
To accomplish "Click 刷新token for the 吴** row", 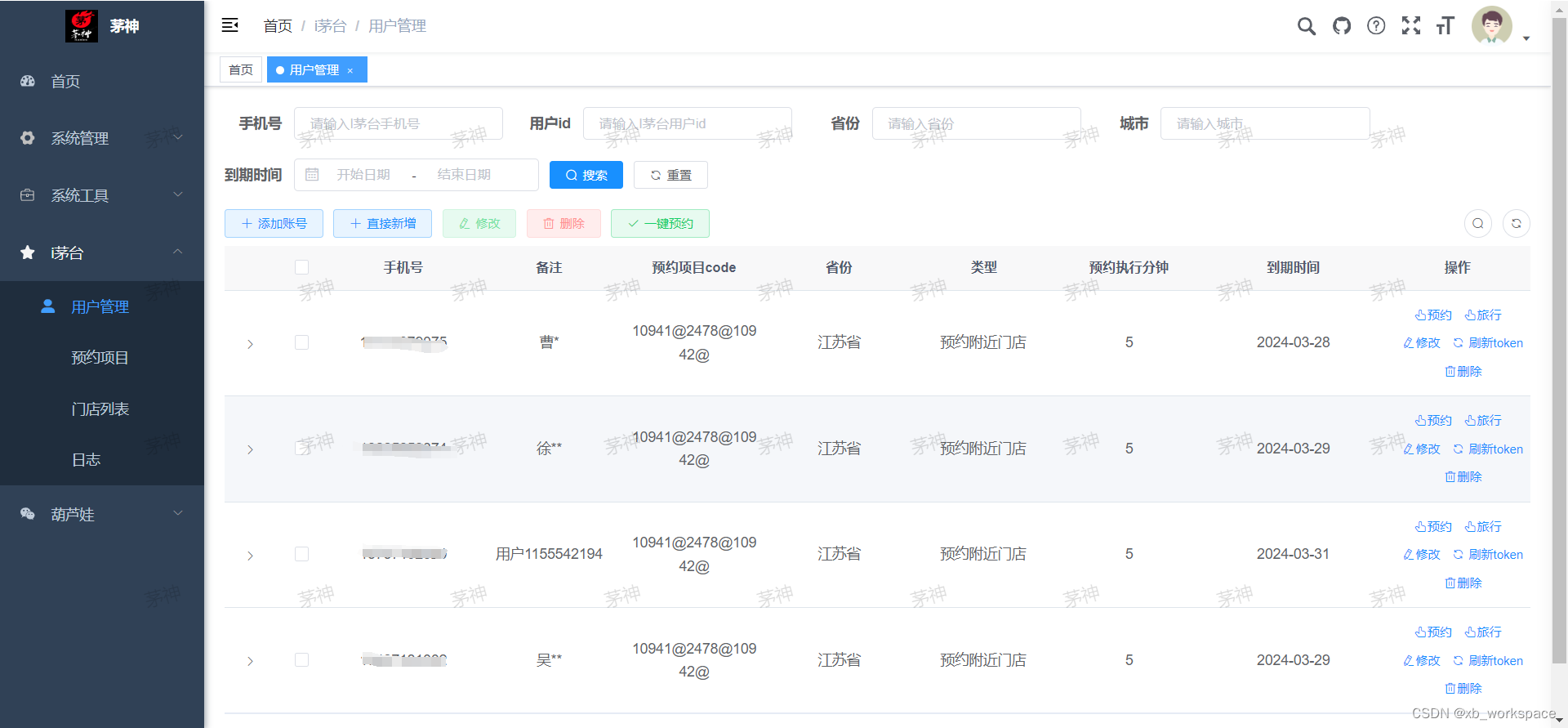I will (1488, 660).
